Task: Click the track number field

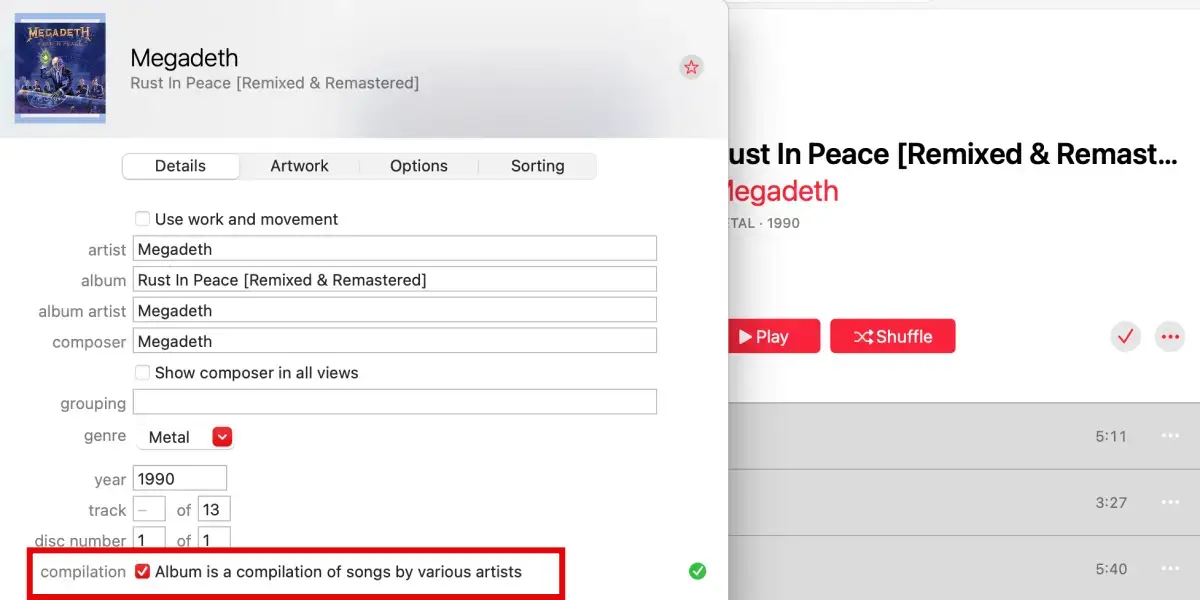Action: pos(149,509)
